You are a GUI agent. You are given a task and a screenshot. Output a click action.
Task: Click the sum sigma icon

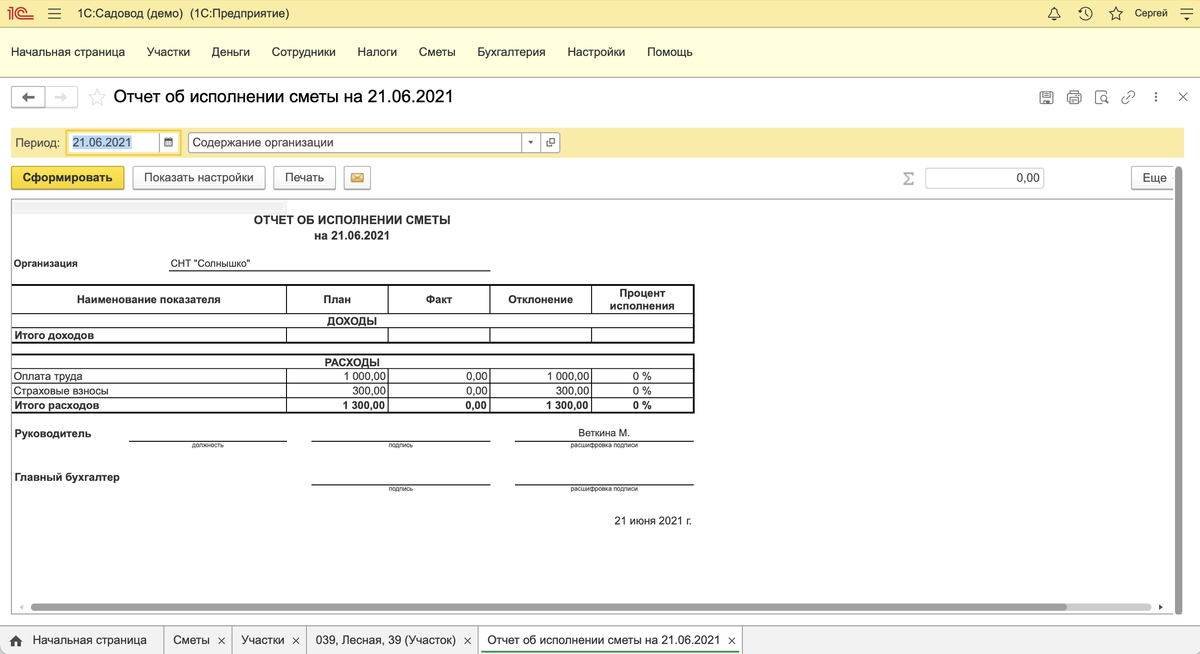pos(908,178)
